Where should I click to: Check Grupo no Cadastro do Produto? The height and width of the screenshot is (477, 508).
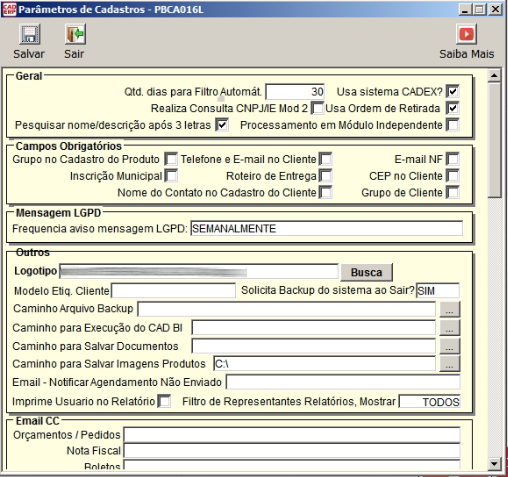[171, 159]
